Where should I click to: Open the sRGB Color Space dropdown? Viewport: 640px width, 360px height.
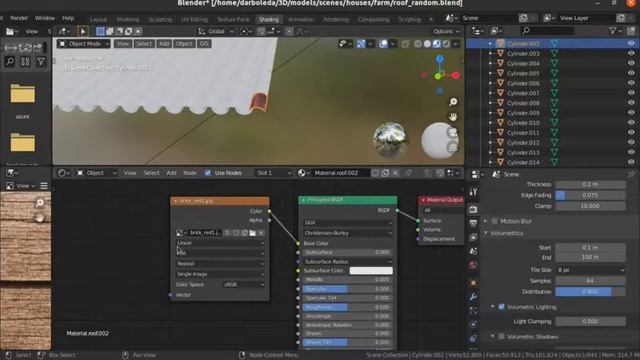point(244,284)
